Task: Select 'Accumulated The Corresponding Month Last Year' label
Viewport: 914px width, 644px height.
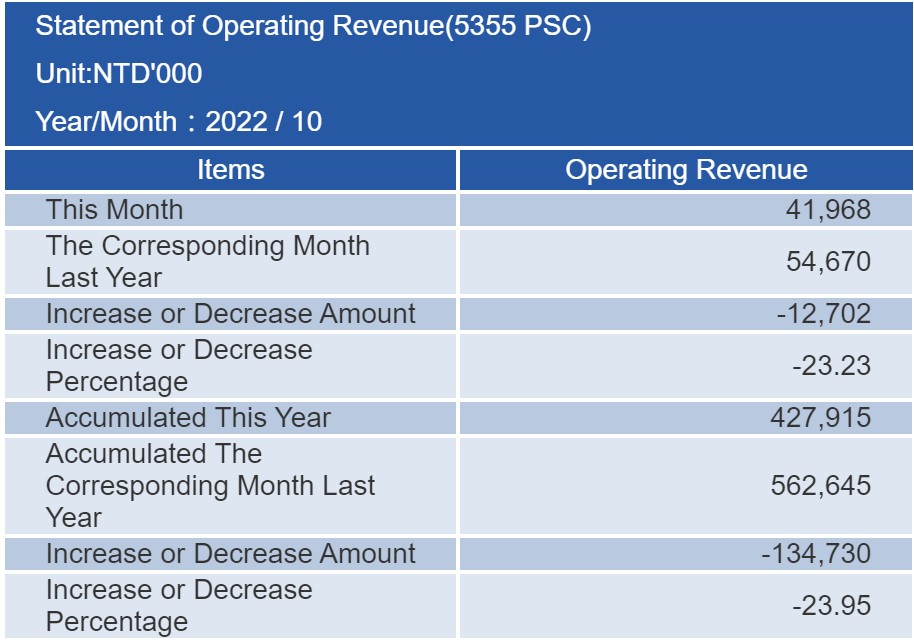Action: (x=210, y=485)
